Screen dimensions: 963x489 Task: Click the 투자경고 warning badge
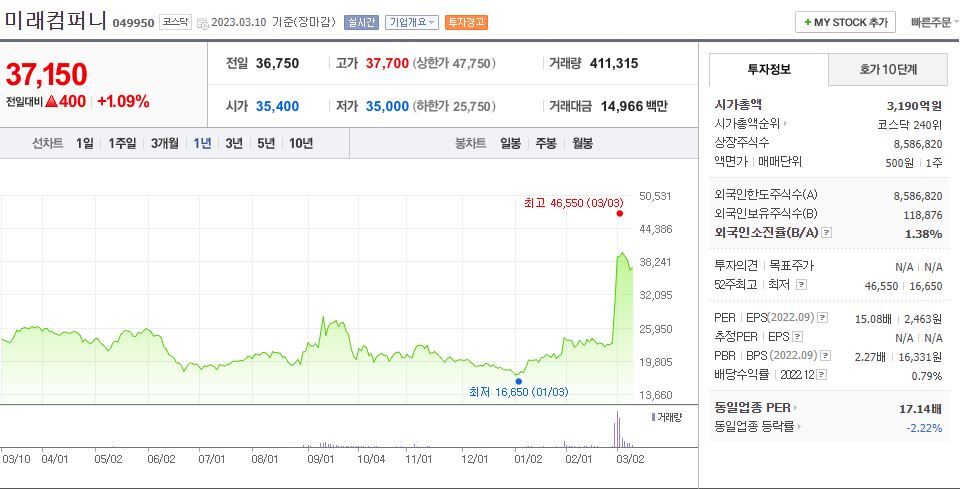pos(466,23)
